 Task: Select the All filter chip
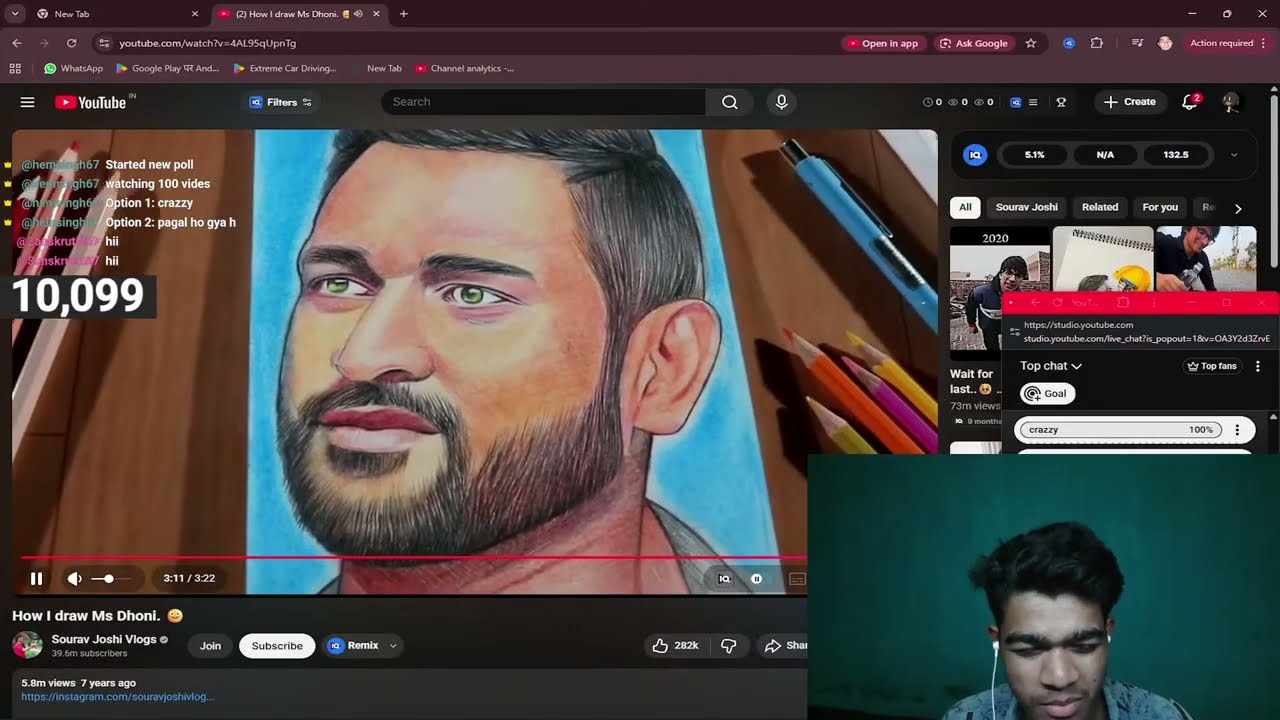pos(965,207)
